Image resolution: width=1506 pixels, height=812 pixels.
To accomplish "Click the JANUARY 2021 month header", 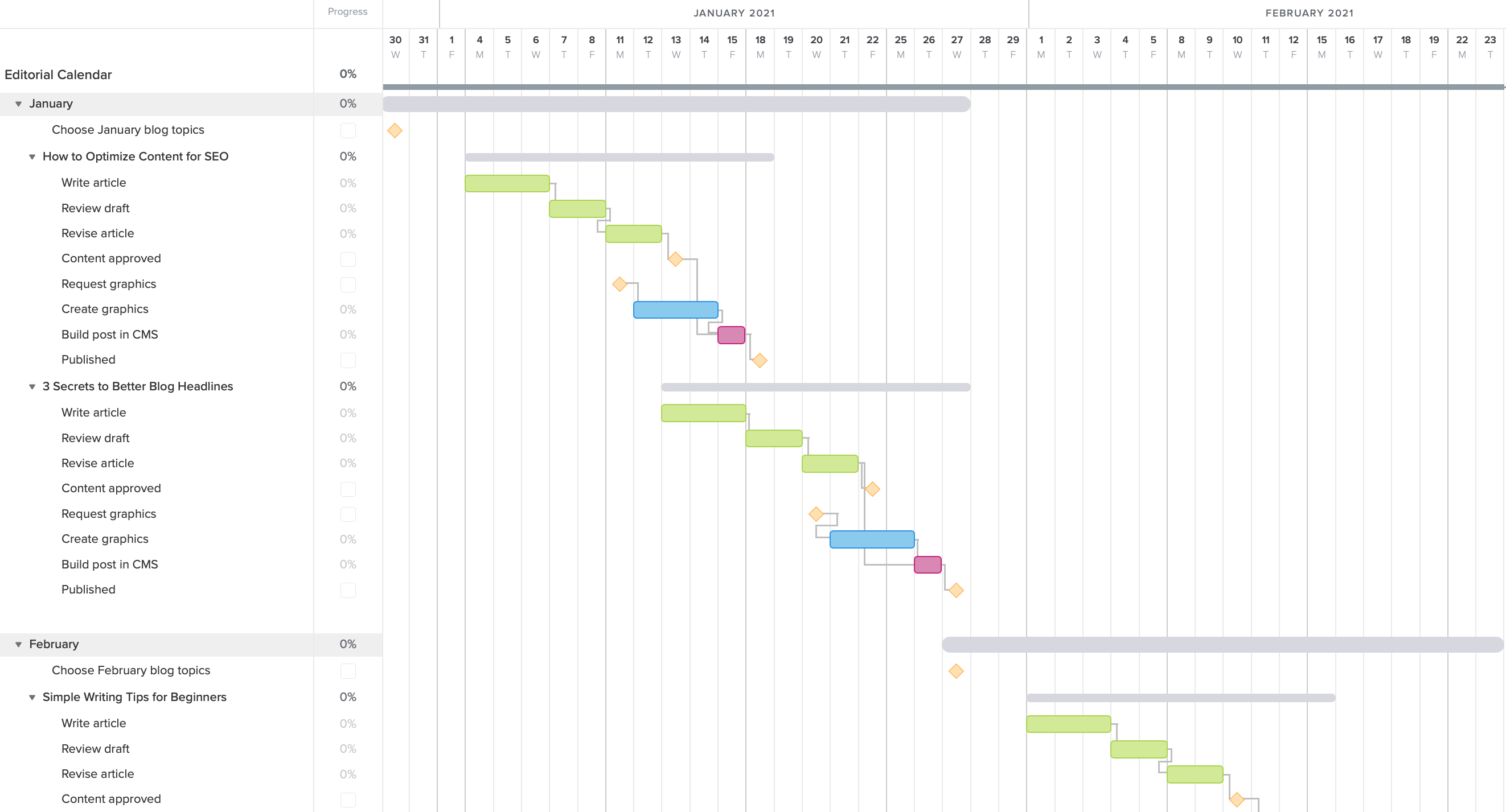I will [x=734, y=13].
